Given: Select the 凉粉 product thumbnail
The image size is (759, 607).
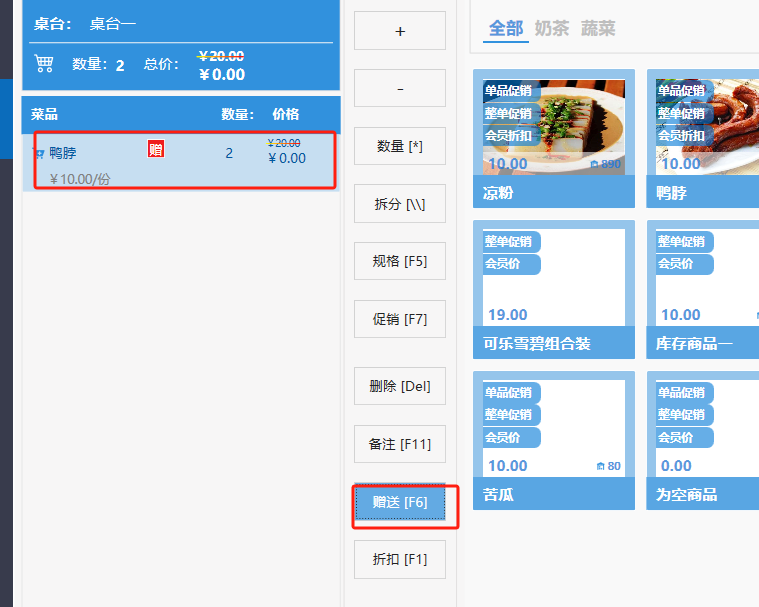Looking at the screenshot, I should point(554,127).
